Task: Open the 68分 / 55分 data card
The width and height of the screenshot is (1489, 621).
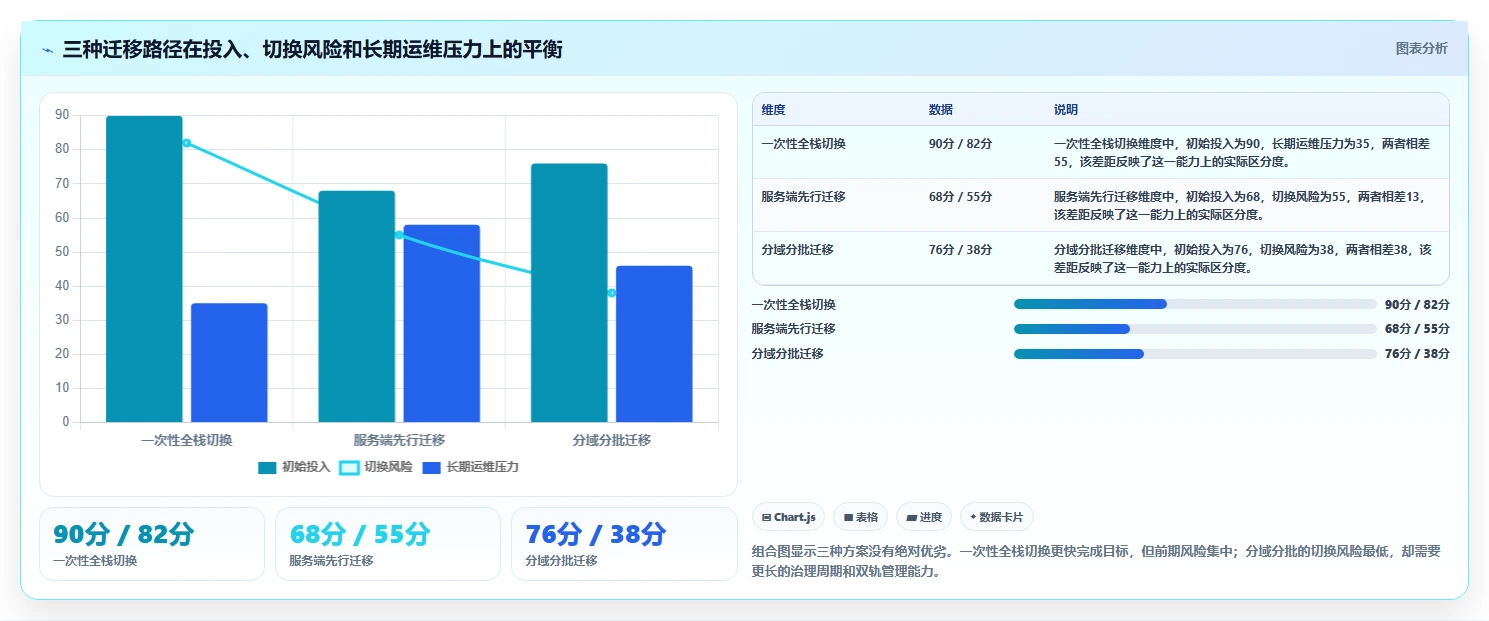Action: click(388, 544)
